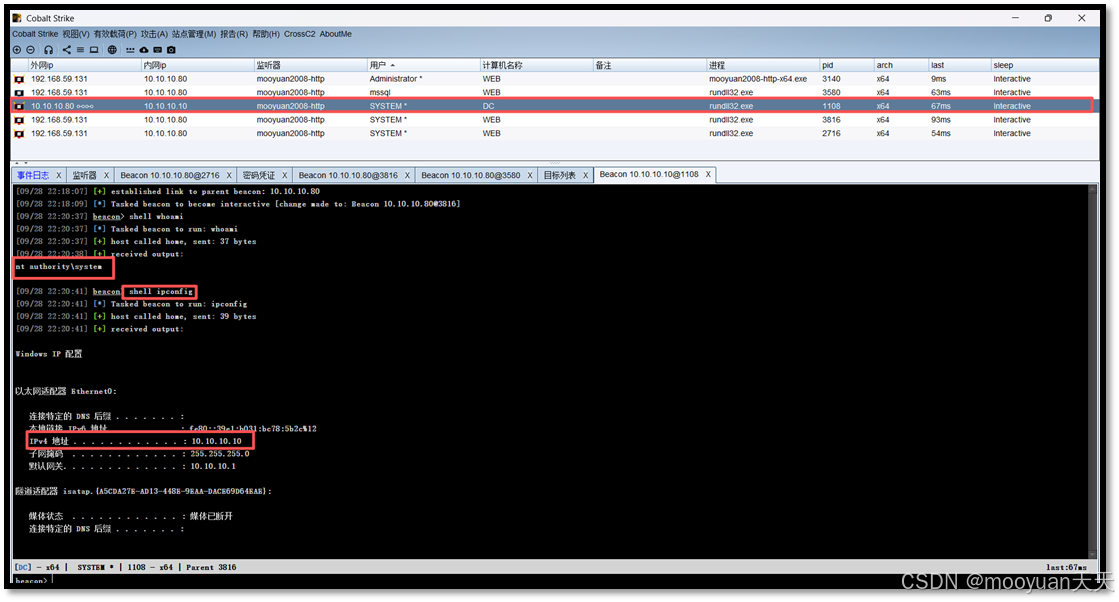Sort by the 内网ip column header
The width and height of the screenshot is (1119, 602).
[198, 65]
